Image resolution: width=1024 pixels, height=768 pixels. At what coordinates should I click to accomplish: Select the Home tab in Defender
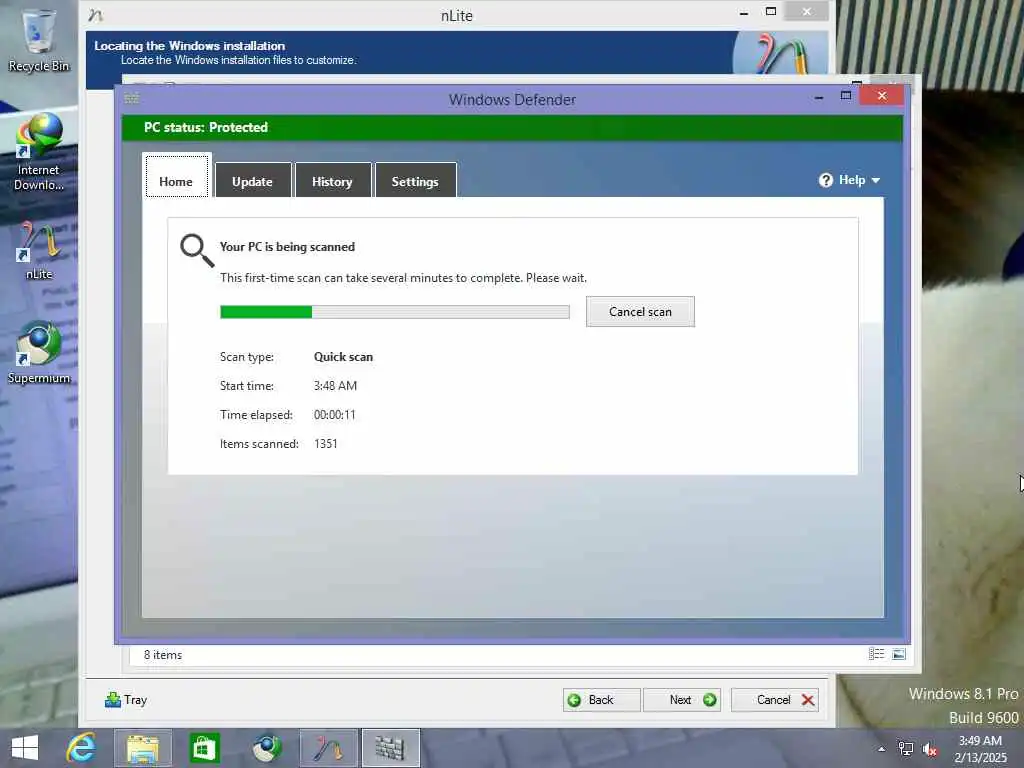(x=176, y=176)
